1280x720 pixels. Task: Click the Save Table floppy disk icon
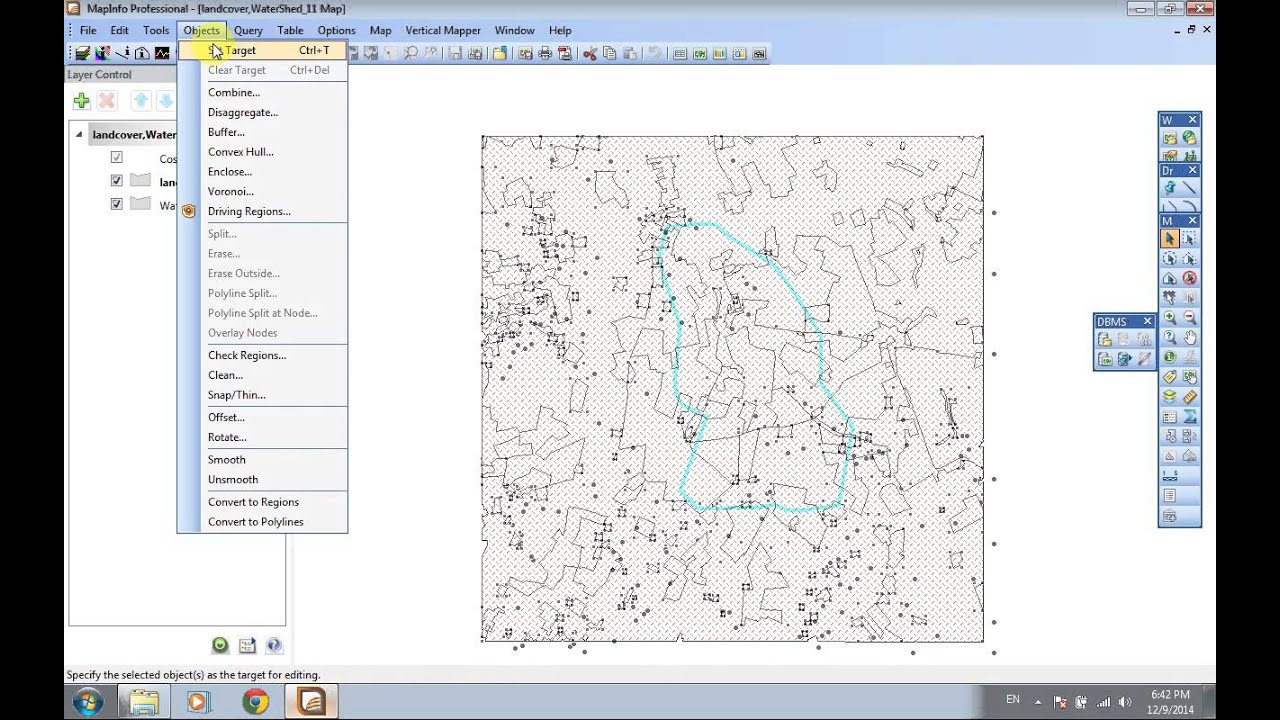456,53
